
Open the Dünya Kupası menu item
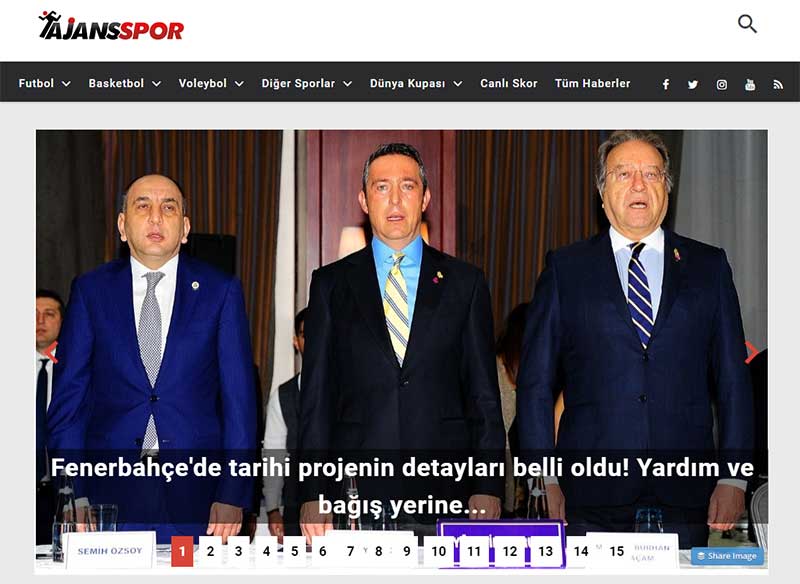pos(408,83)
